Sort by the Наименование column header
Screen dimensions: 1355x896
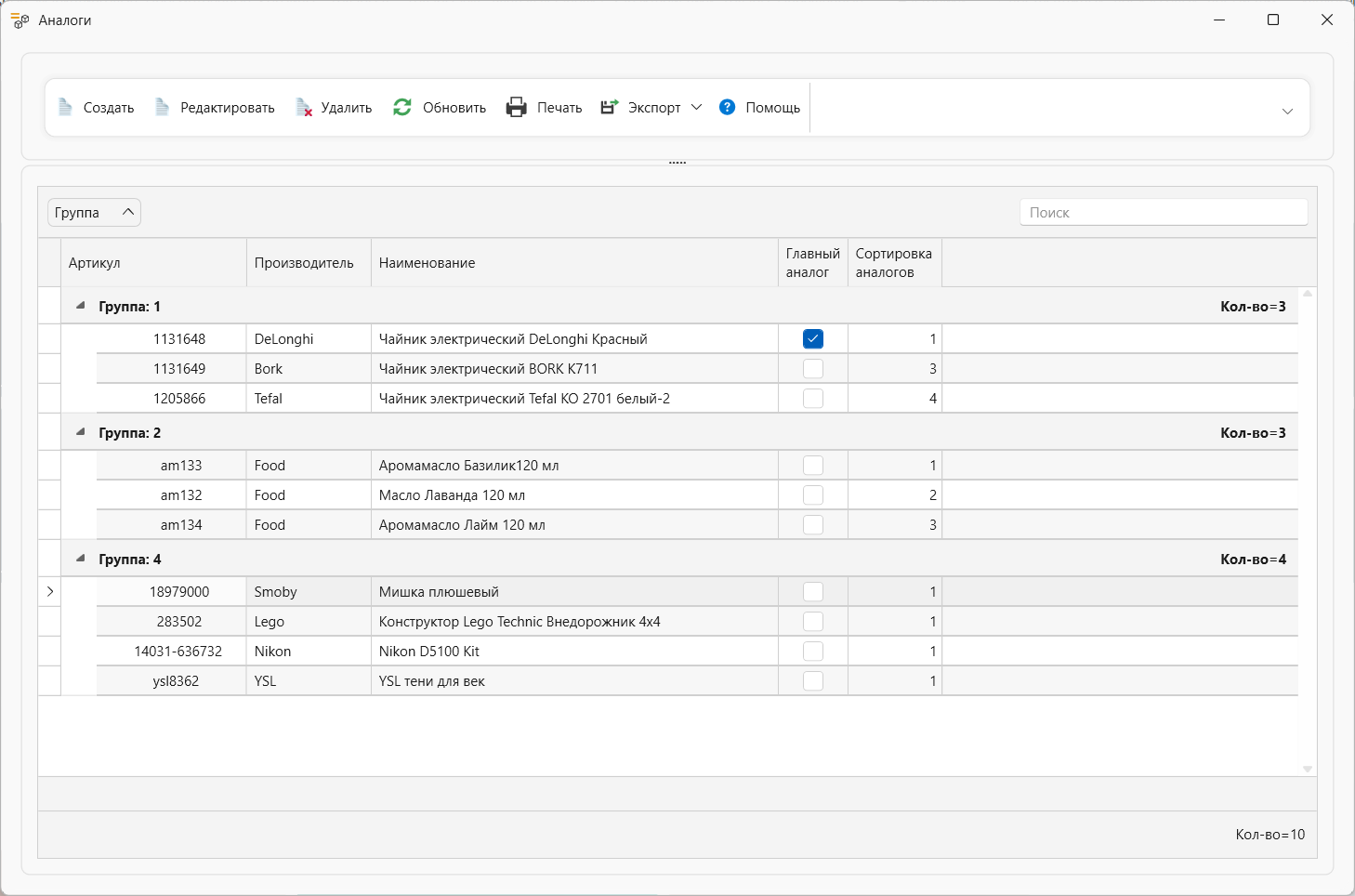click(574, 263)
